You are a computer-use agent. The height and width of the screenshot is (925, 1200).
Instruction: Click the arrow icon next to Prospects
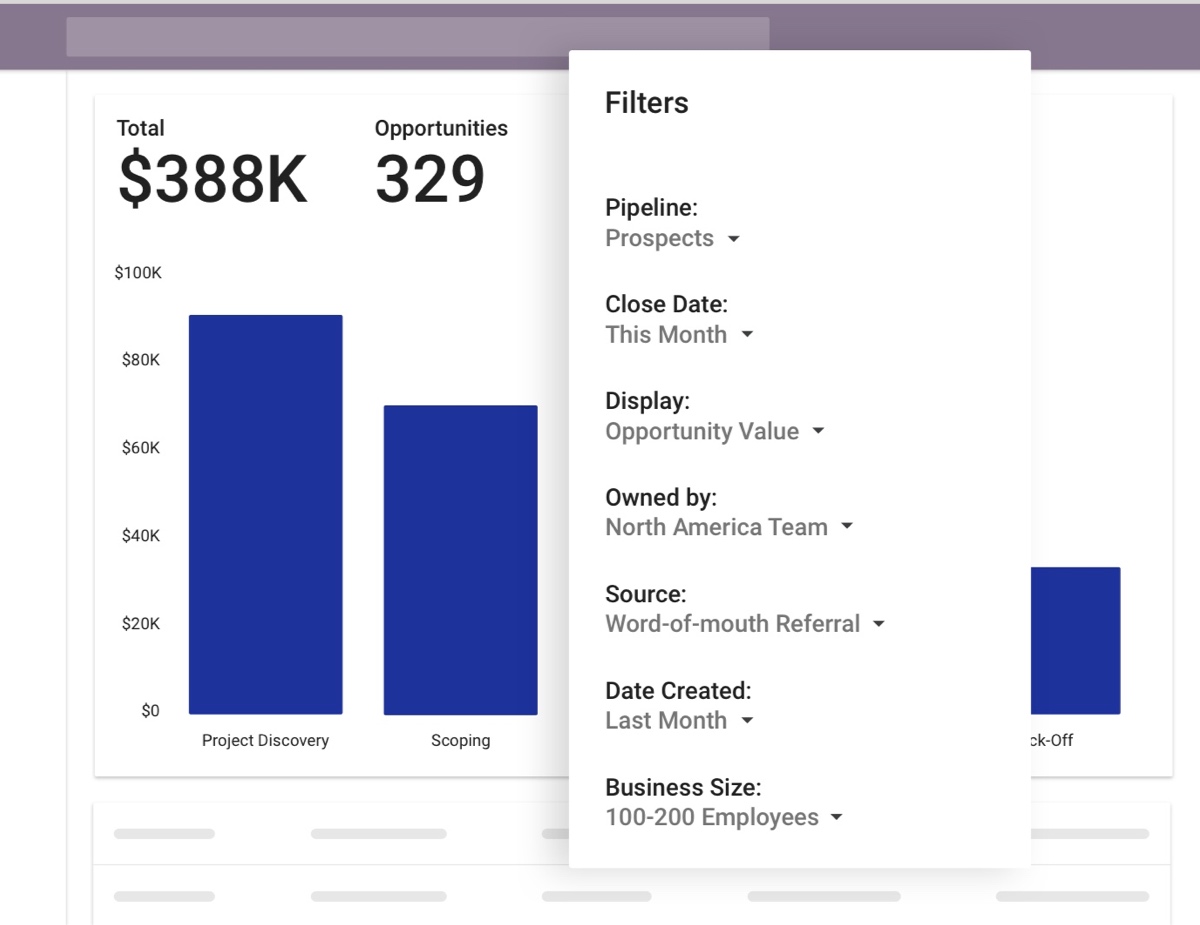coord(733,240)
